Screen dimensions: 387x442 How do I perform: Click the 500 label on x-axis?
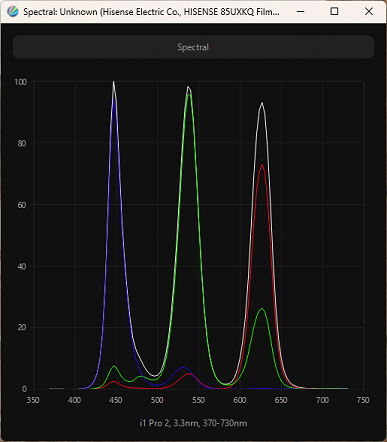click(x=157, y=400)
